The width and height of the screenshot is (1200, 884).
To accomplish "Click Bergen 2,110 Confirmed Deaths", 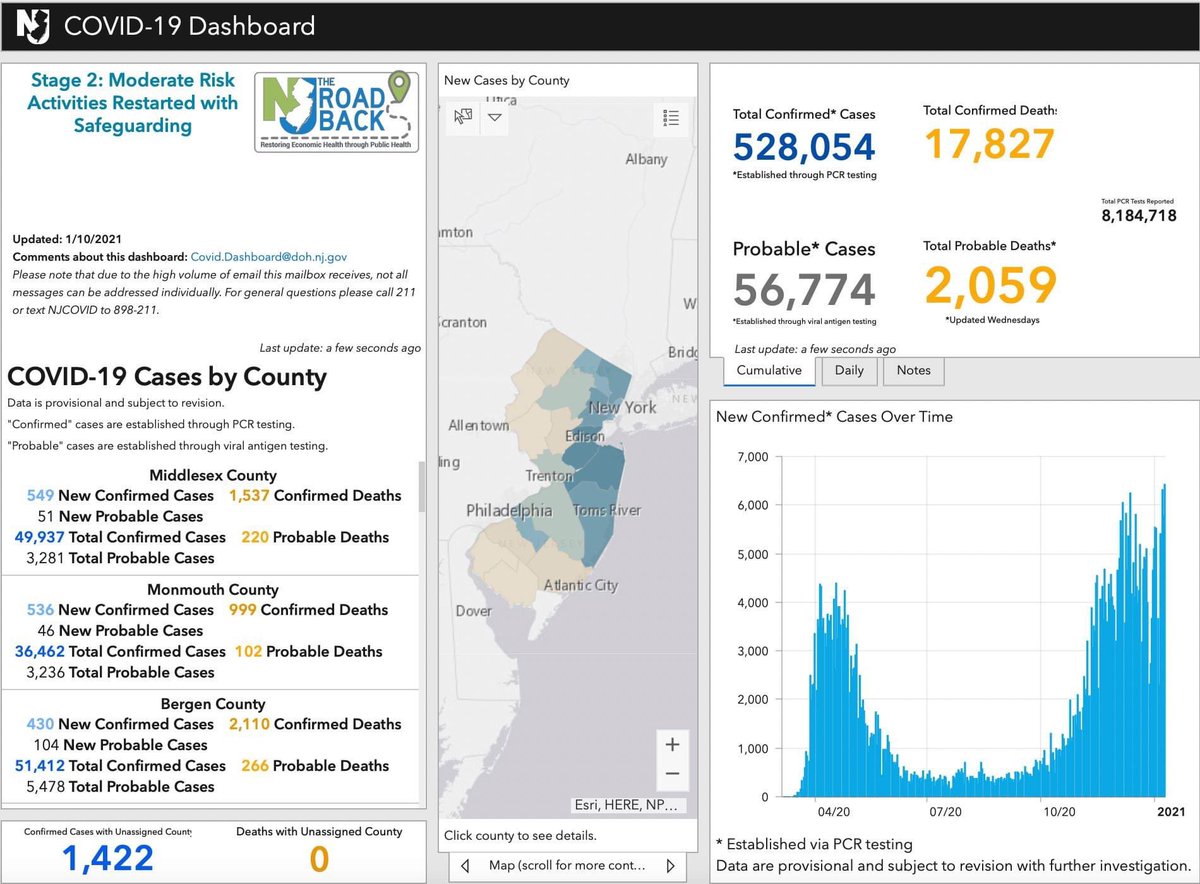I will [315, 723].
